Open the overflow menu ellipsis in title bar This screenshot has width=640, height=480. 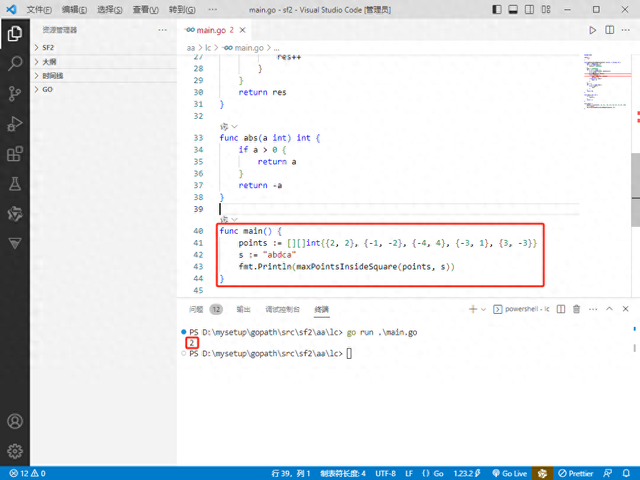point(213,10)
